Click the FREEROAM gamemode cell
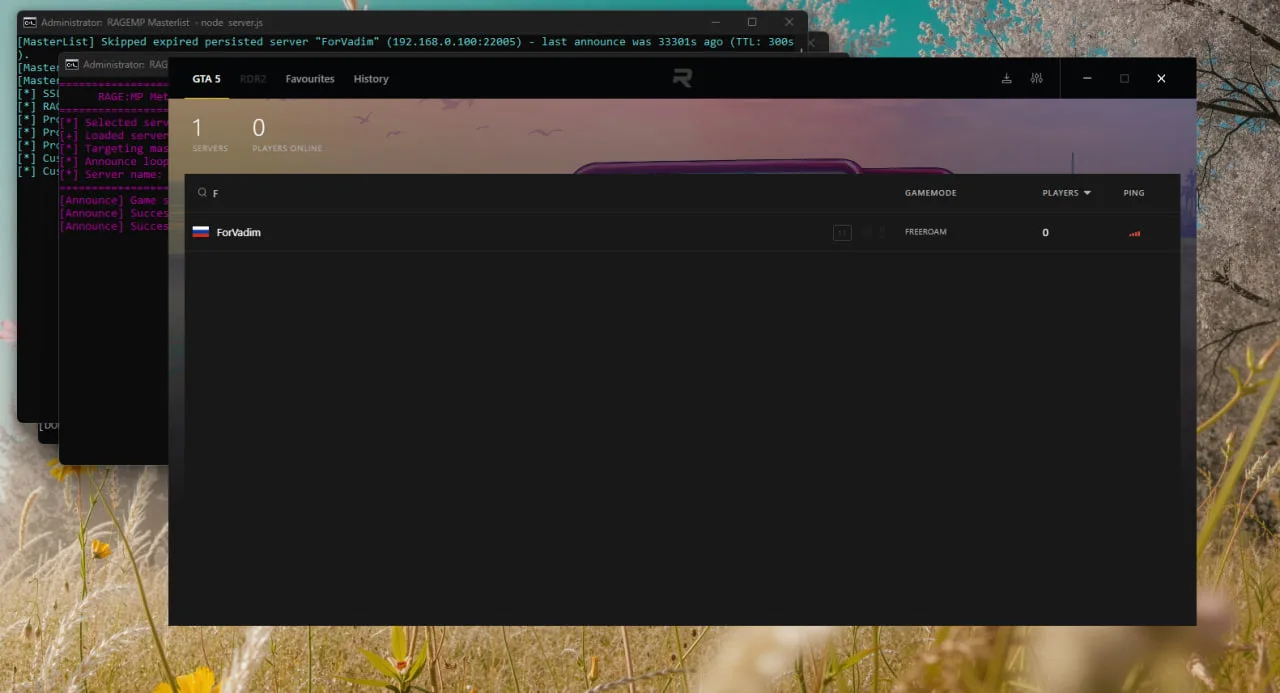This screenshot has width=1280, height=693. point(926,232)
